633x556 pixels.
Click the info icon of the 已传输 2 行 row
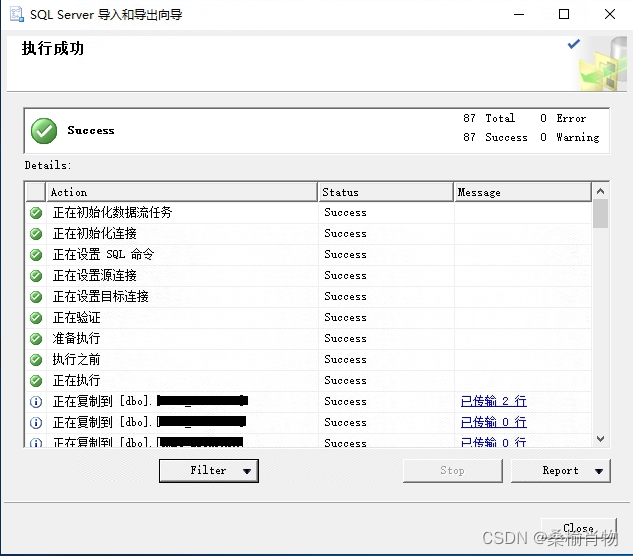[x=36, y=402]
